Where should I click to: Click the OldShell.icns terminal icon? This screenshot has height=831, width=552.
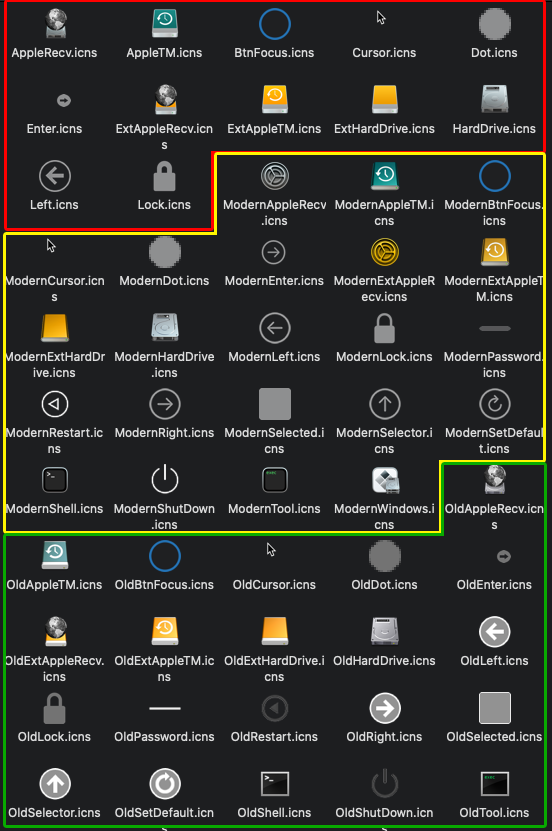274,784
